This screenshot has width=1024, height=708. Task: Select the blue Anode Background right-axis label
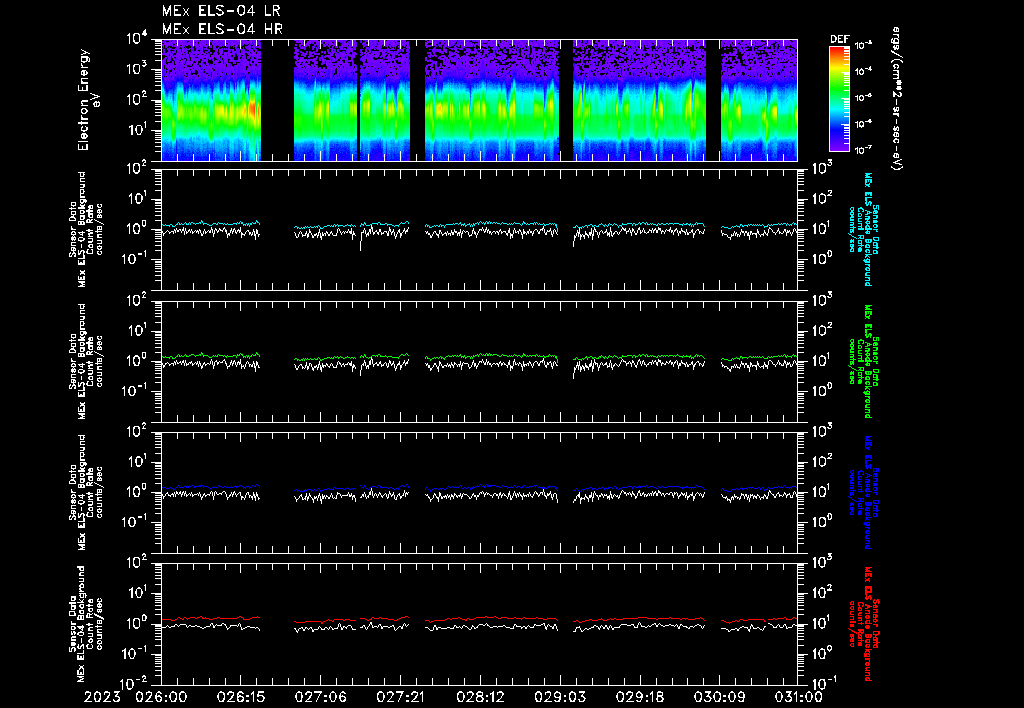tap(863, 493)
